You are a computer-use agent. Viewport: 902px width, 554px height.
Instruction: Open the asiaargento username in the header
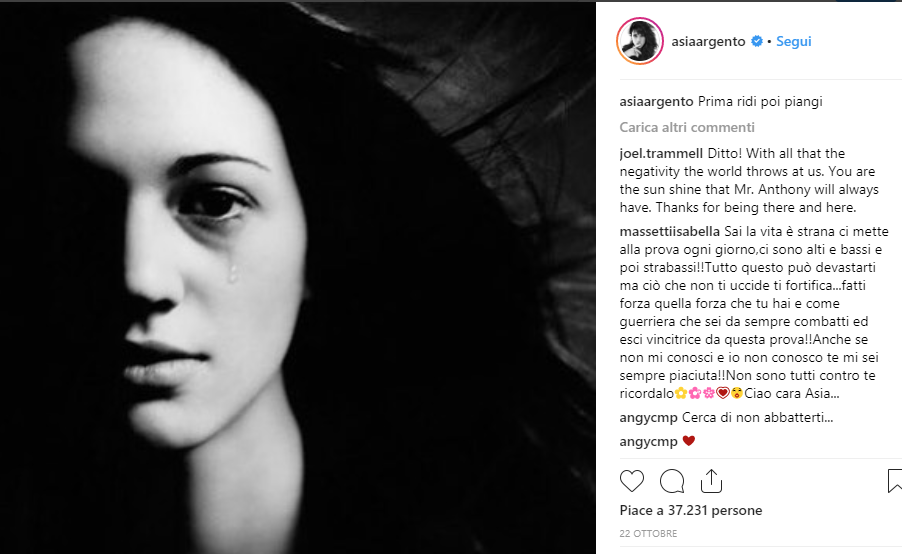(x=708, y=41)
